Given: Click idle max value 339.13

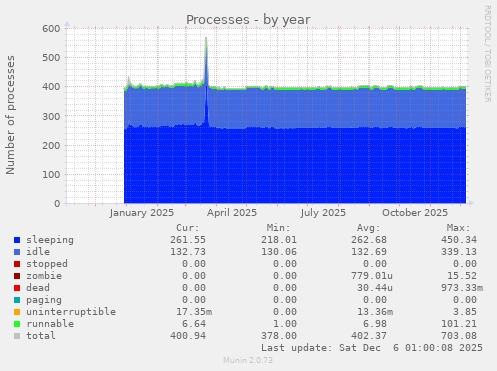Looking at the screenshot, I should (x=459, y=252).
